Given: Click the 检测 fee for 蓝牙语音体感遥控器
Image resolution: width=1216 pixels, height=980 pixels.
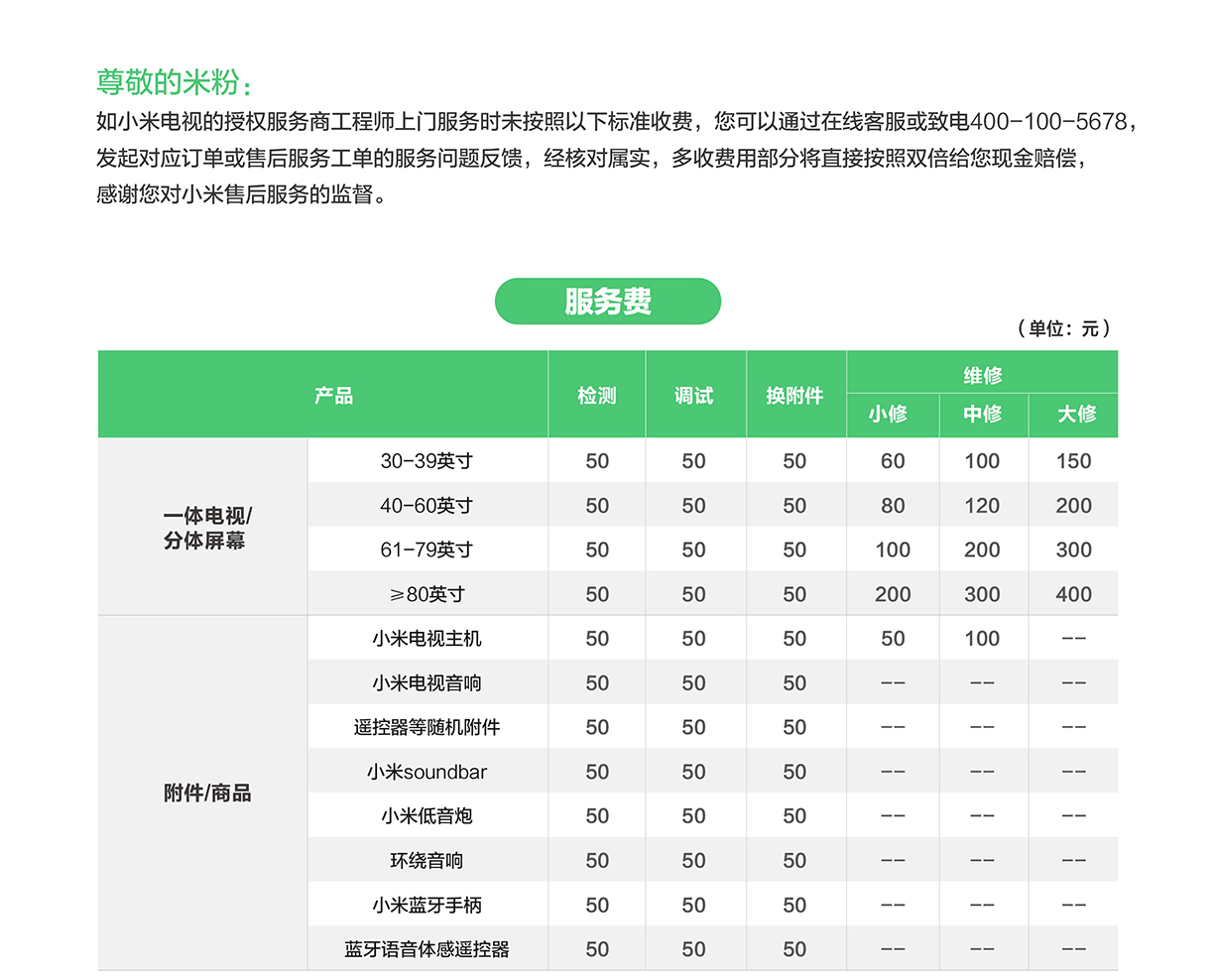Looking at the screenshot, I should pos(597,949).
